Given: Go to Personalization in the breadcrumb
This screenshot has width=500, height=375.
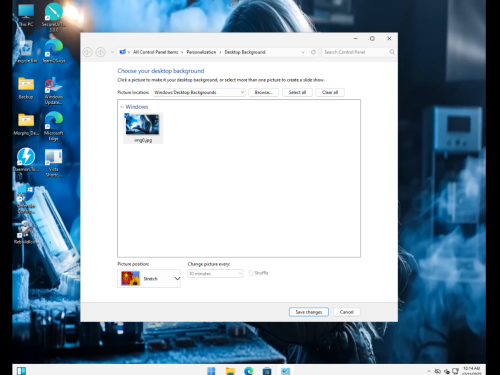Looking at the screenshot, I should click(x=201, y=52).
